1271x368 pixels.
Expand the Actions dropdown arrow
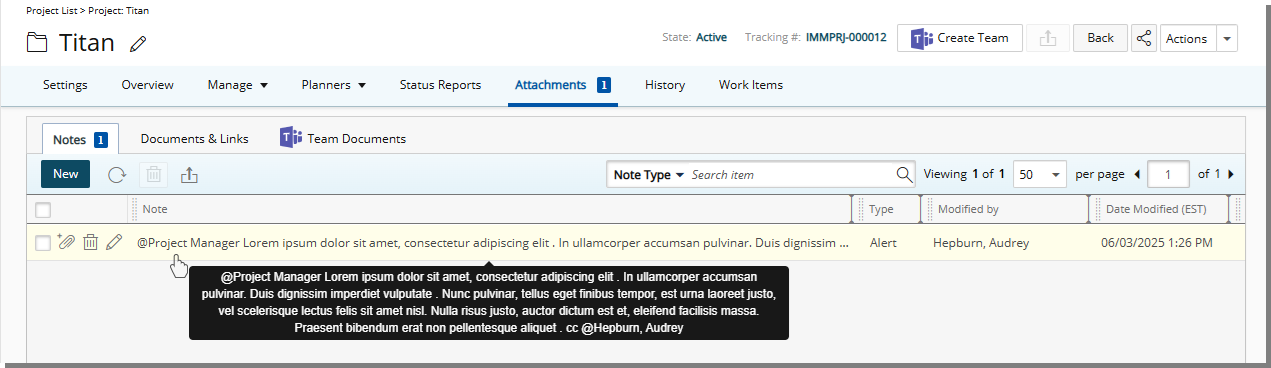pos(1228,38)
